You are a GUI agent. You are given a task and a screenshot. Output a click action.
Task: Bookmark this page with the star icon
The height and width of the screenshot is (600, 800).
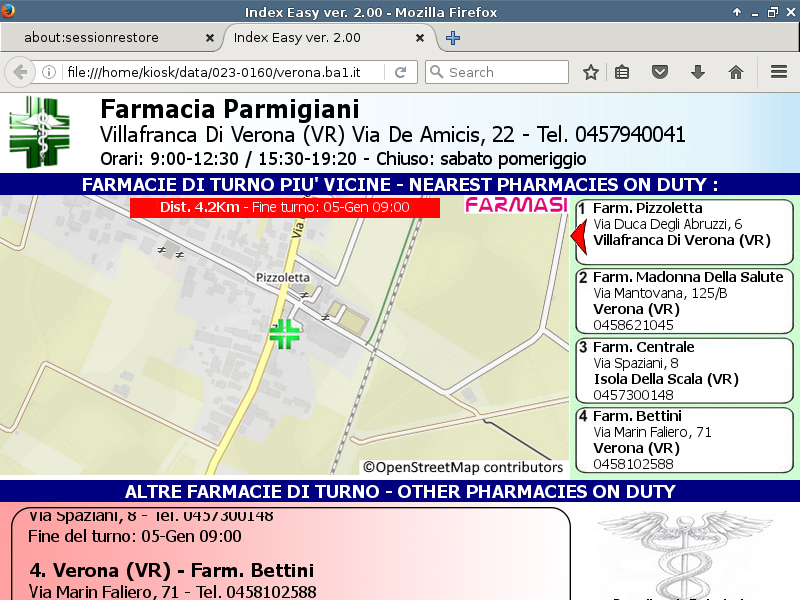pos(591,72)
